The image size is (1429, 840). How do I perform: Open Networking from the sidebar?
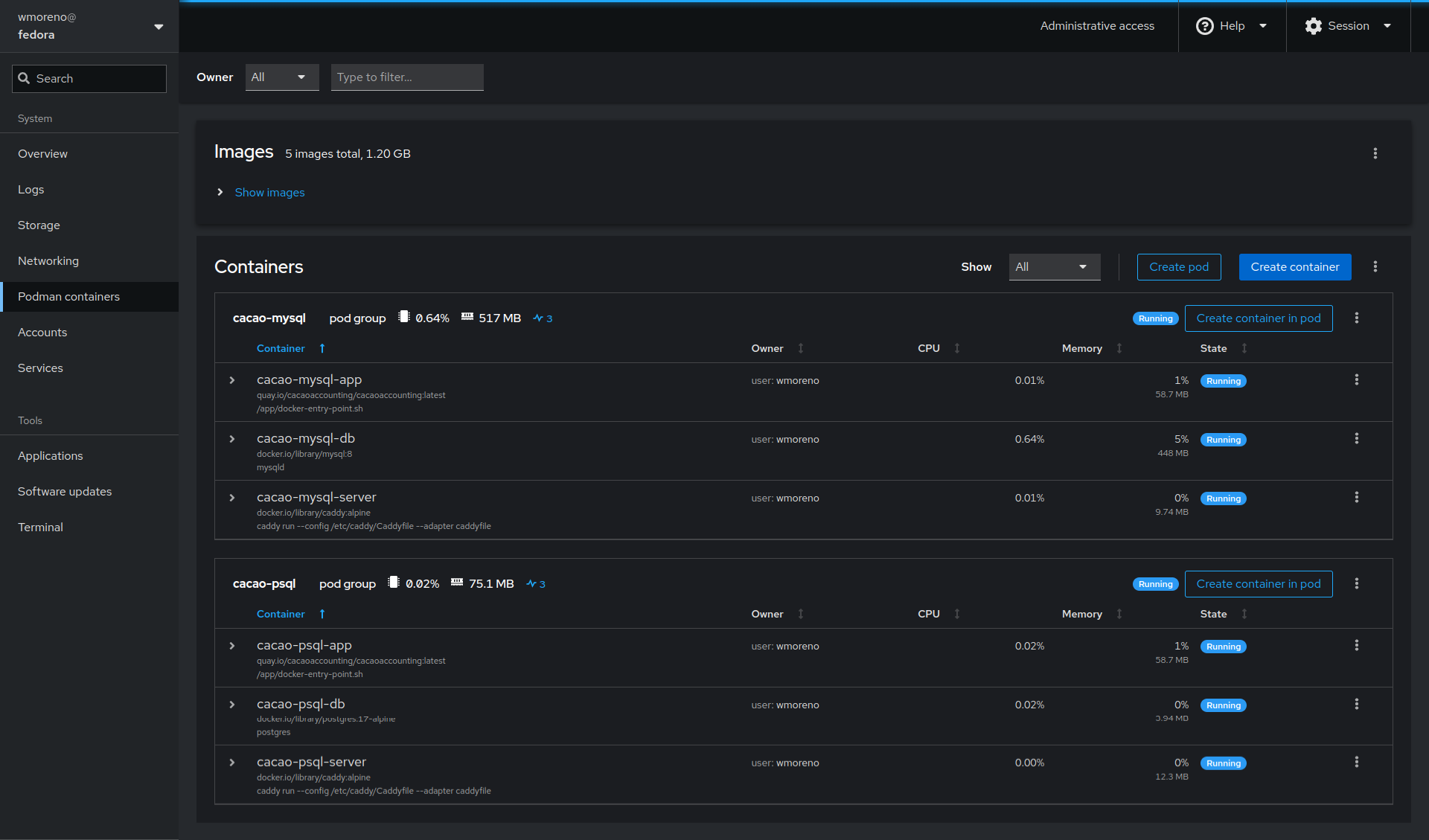(89, 261)
